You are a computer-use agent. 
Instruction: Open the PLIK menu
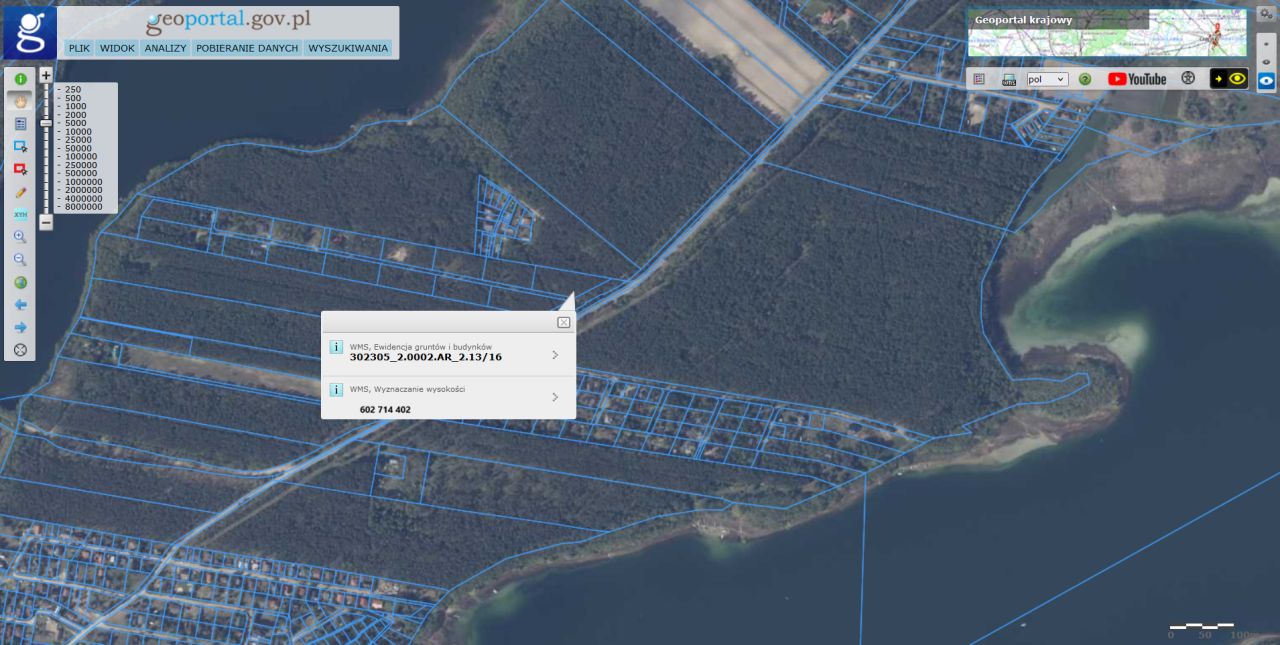click(79, 48)
